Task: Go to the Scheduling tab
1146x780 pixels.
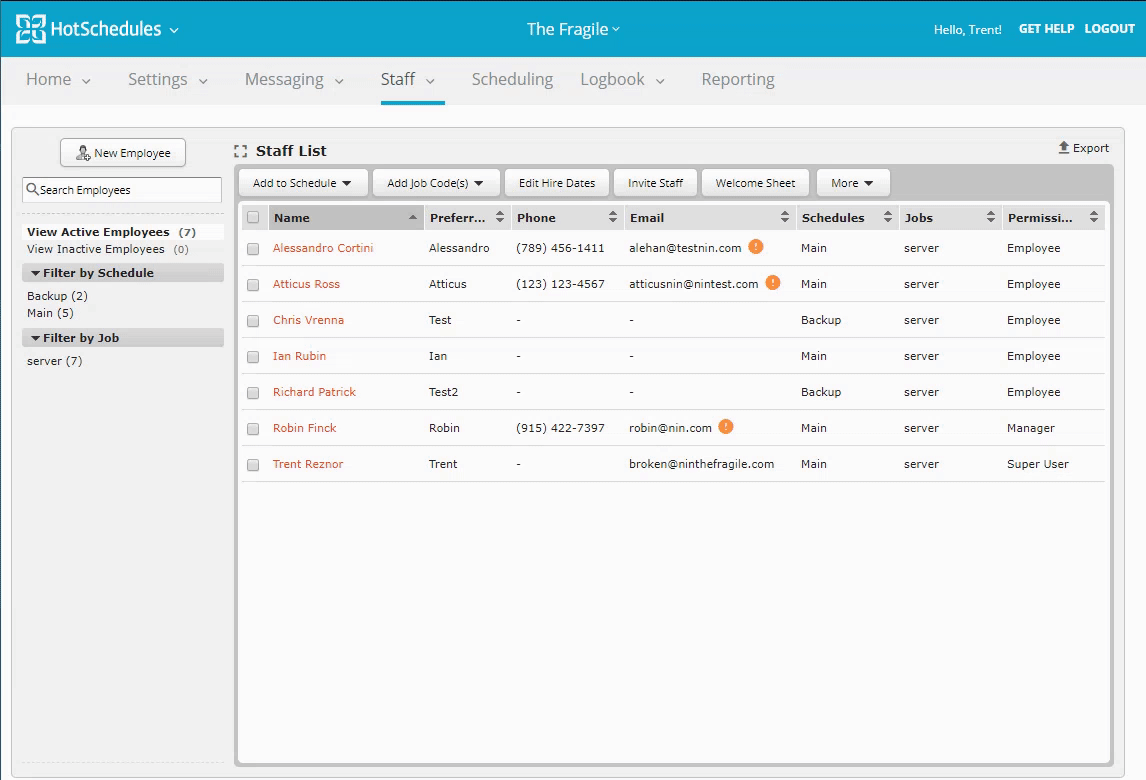Action: pos(512,80)
